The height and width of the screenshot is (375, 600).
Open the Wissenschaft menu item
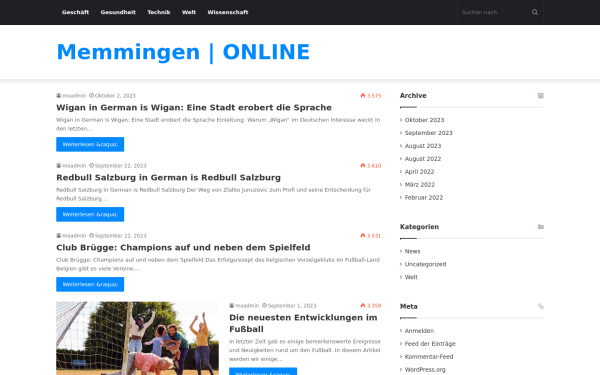coord(228,12)
